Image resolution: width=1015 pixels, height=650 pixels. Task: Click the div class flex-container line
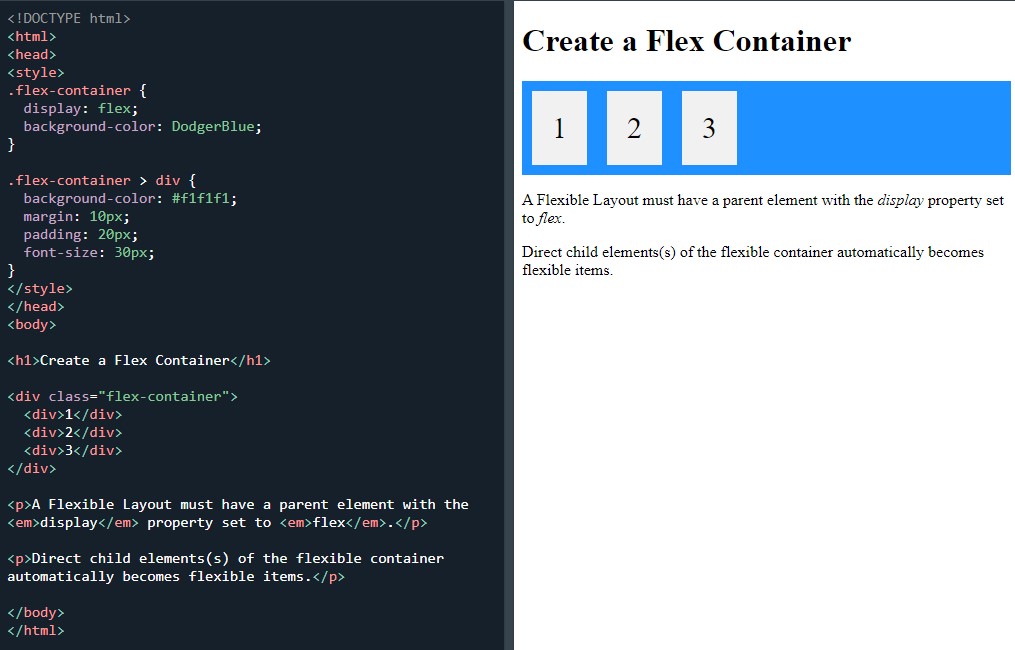pos(123,396)
